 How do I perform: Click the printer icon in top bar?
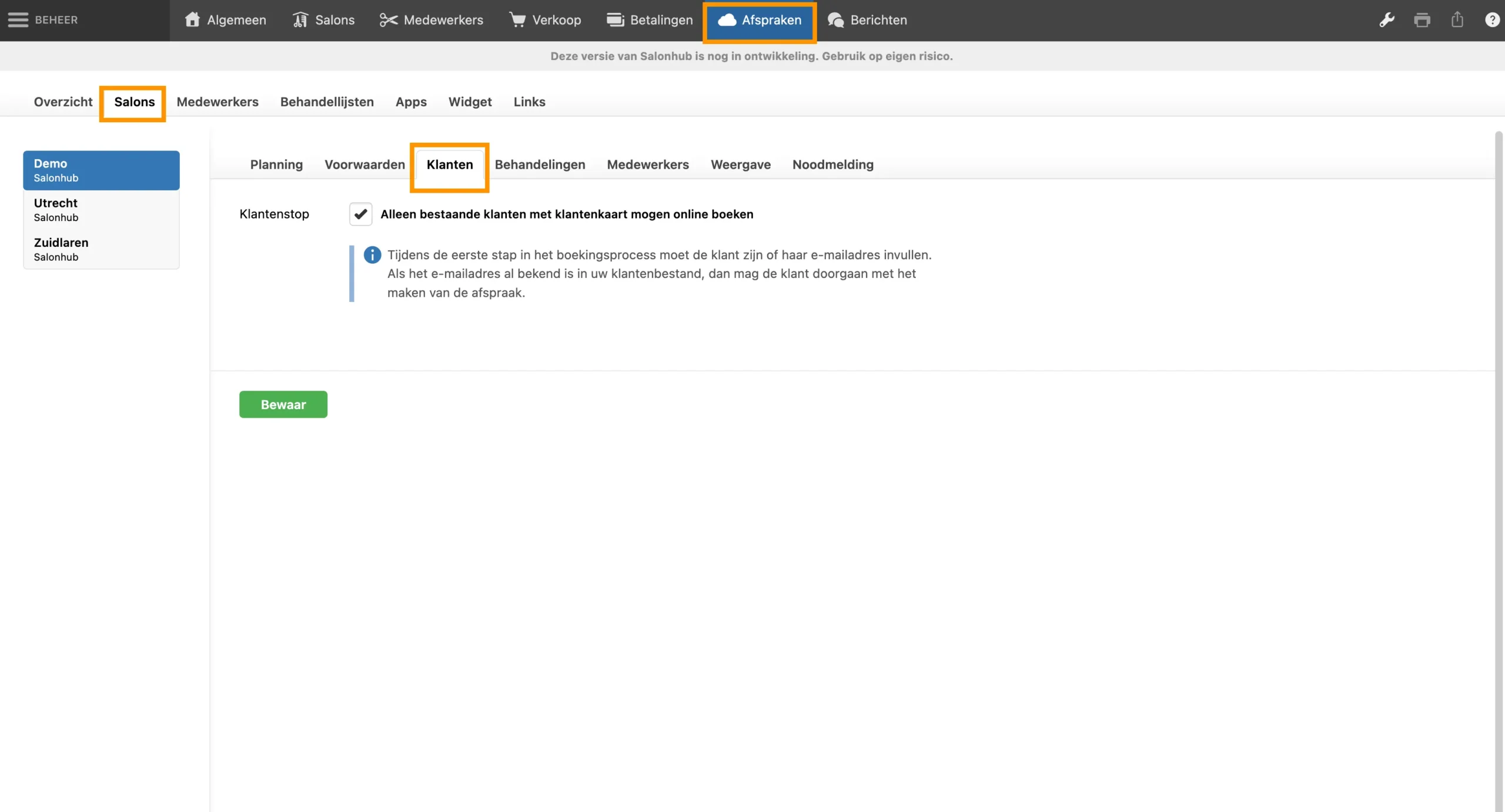(x=1422, y=20)
